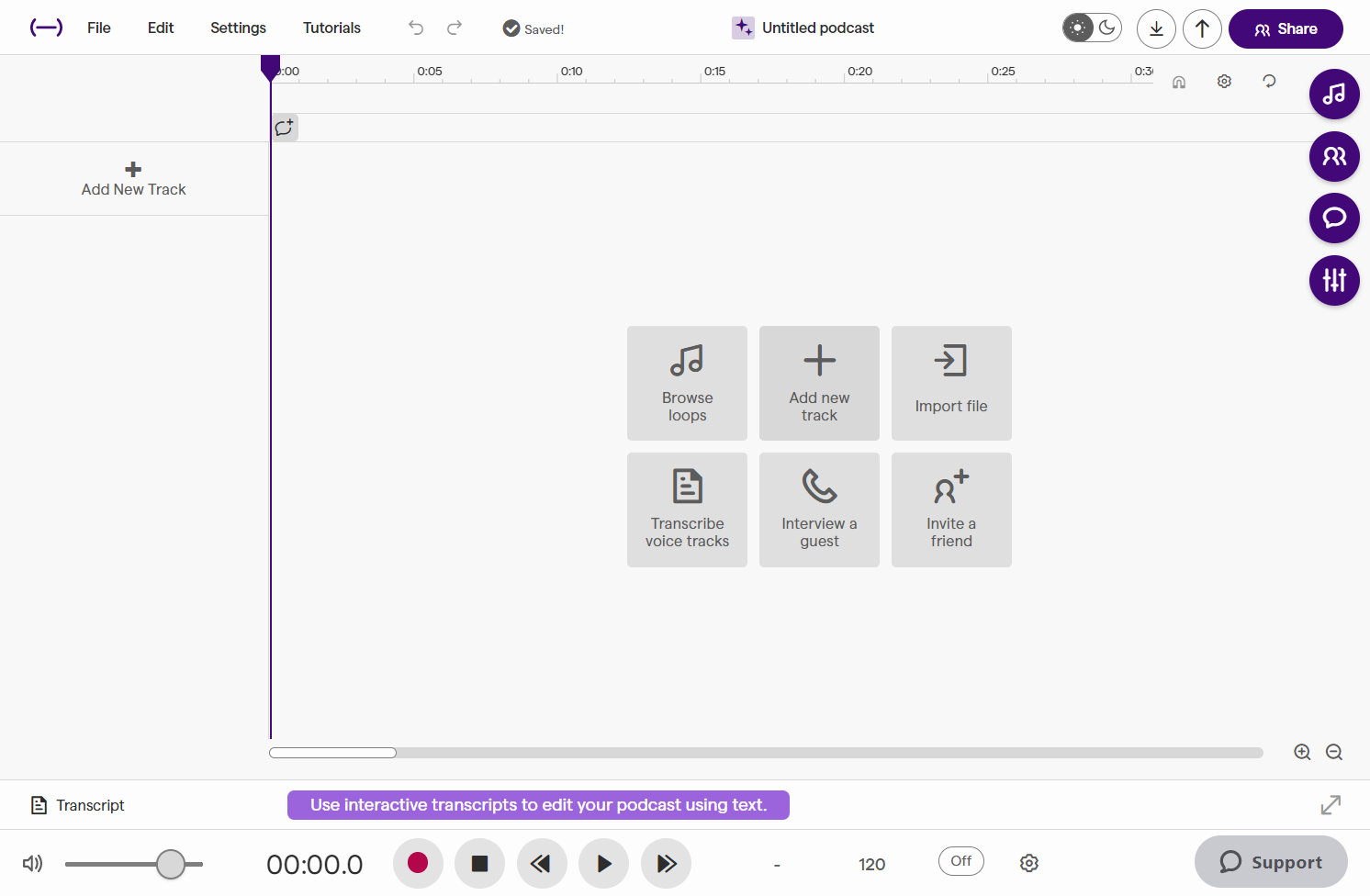Click the master volume slider knob
The height and width of the screenshot is (896, 1370).
tap(171, 864)
